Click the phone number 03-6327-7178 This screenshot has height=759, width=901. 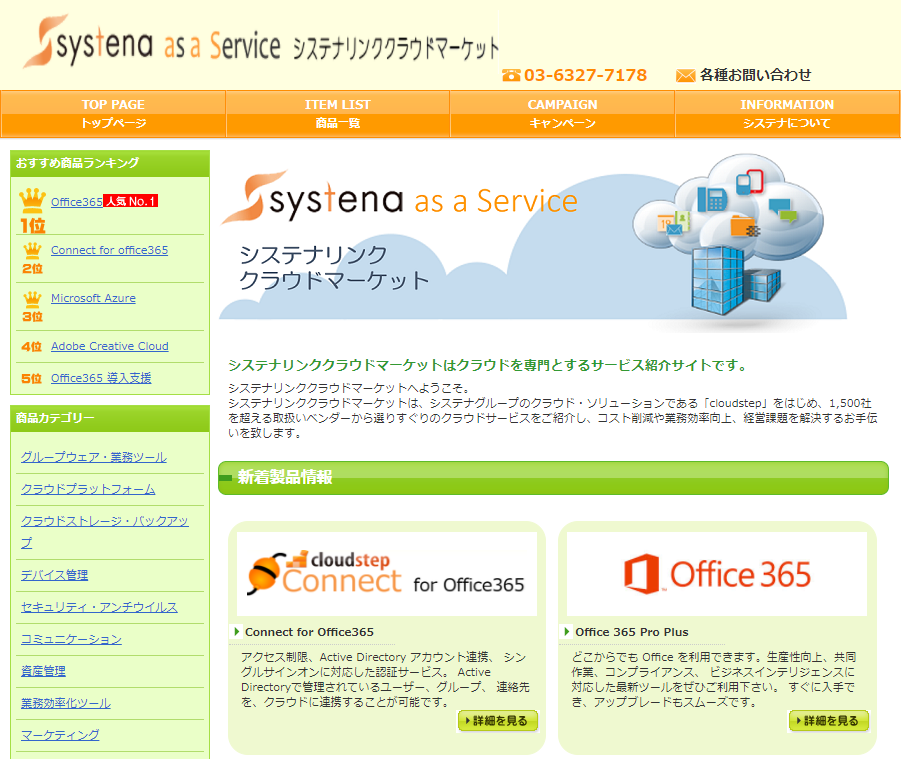[x=586, y=75]
